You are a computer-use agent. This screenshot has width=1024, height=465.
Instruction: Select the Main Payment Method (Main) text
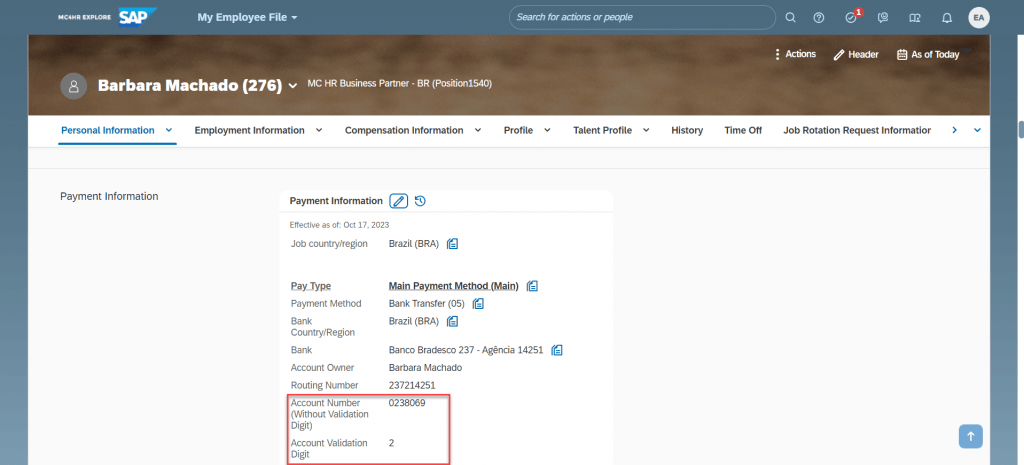click(x=453, y=285)
